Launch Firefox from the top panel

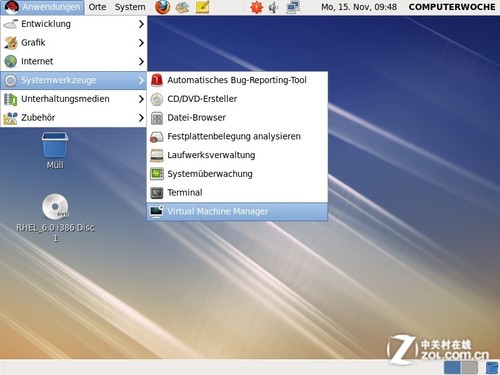tap(163, 7)
